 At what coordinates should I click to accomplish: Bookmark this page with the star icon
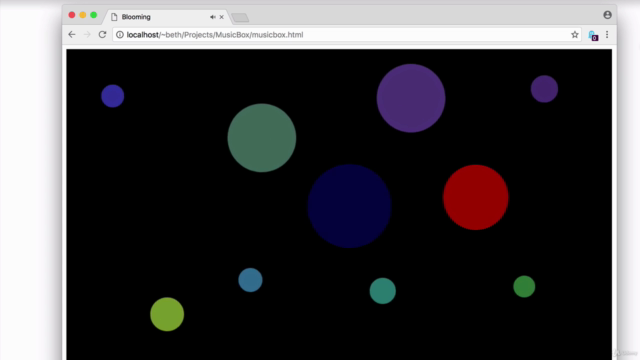click(x=575, y=35)
